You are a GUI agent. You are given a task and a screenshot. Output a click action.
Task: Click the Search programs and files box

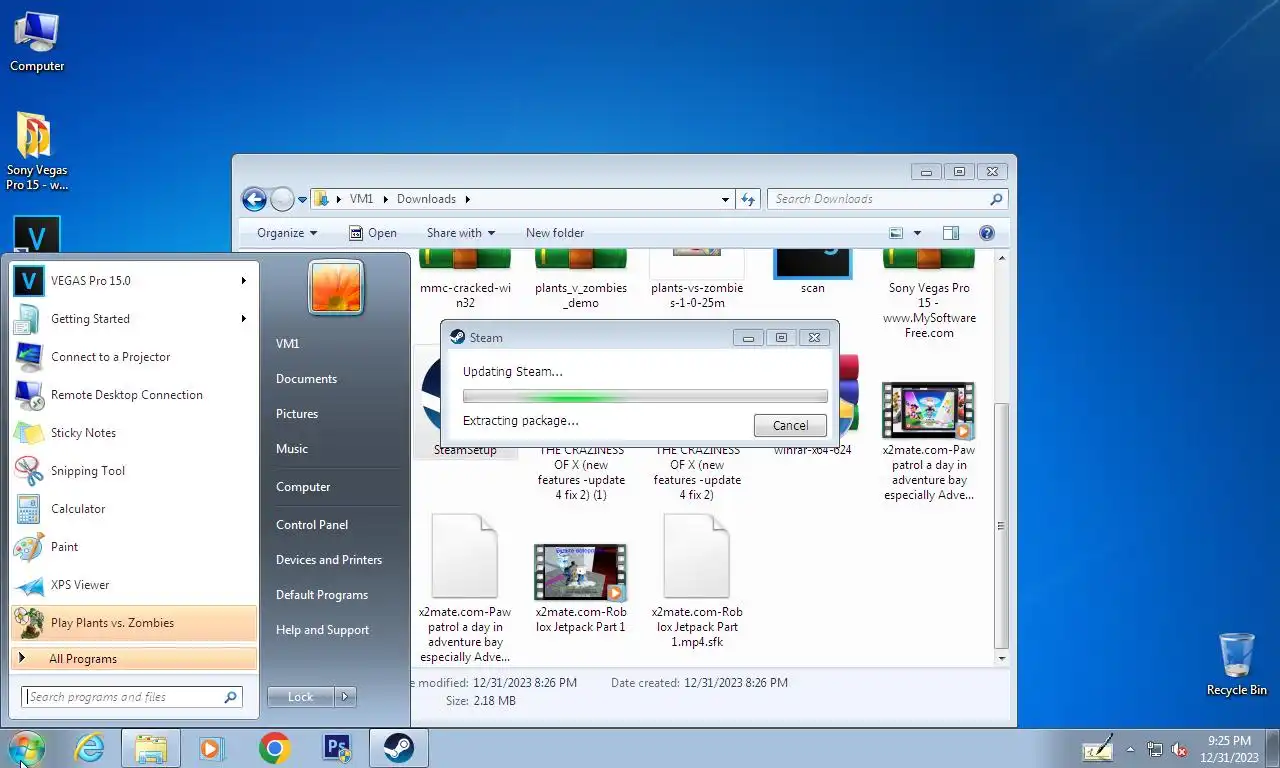[131, 697]
